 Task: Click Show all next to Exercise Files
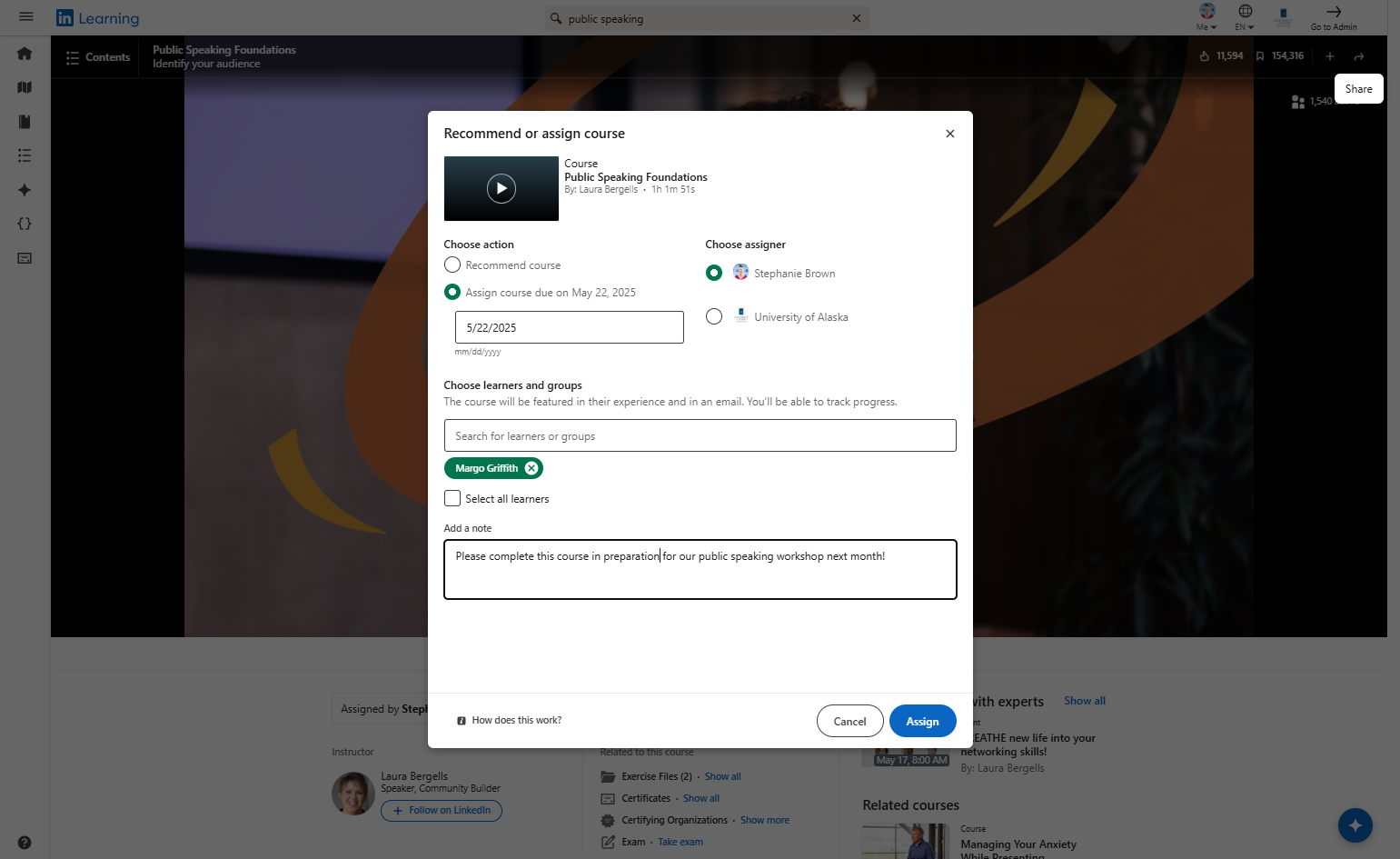tap(723, 776)
